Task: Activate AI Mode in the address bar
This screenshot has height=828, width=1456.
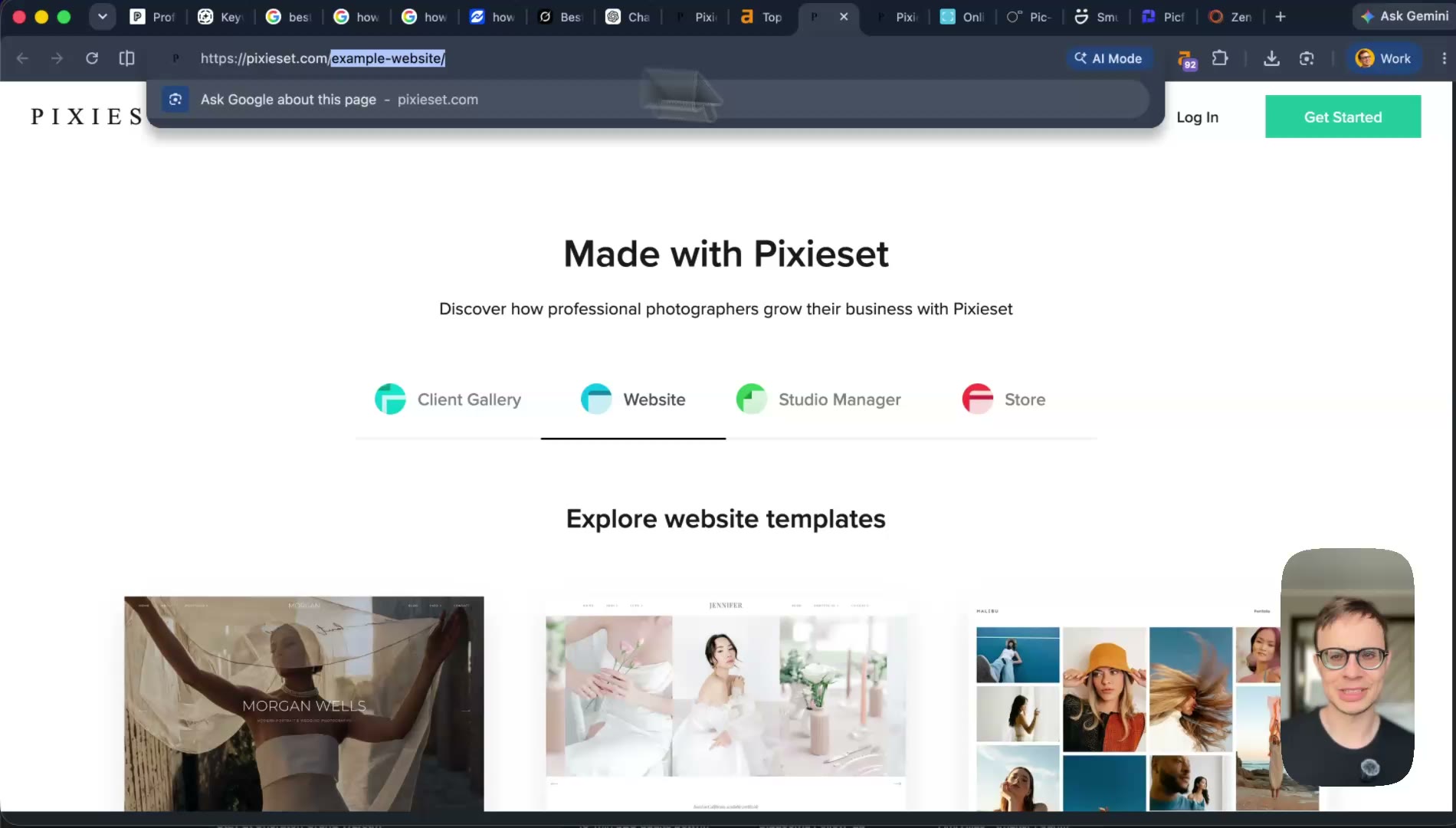Action: pos(1109,58)
